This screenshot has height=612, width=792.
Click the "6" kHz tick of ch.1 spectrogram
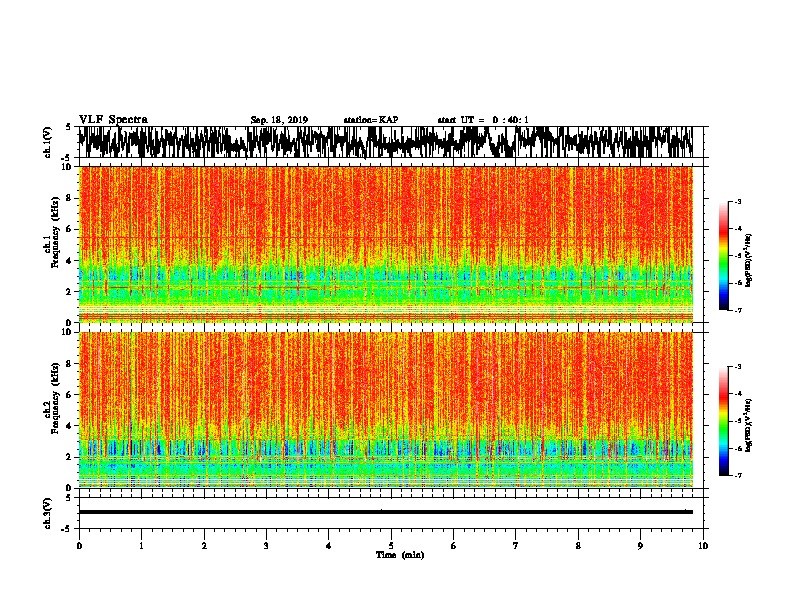click(x=69, y=229)
